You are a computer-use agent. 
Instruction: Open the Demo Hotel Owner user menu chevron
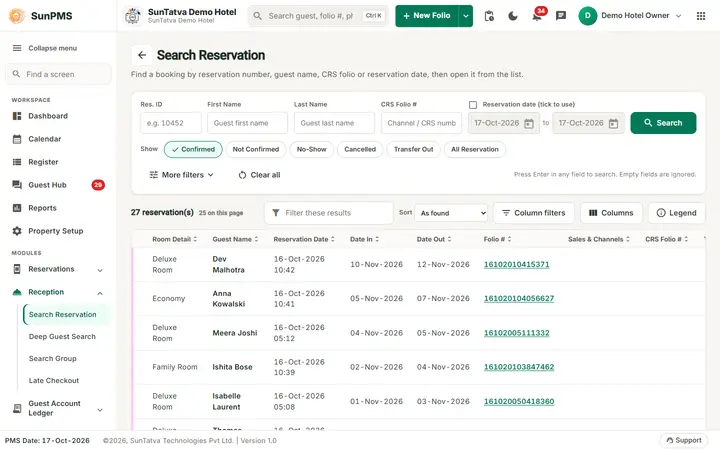click(x=679, y=16)
